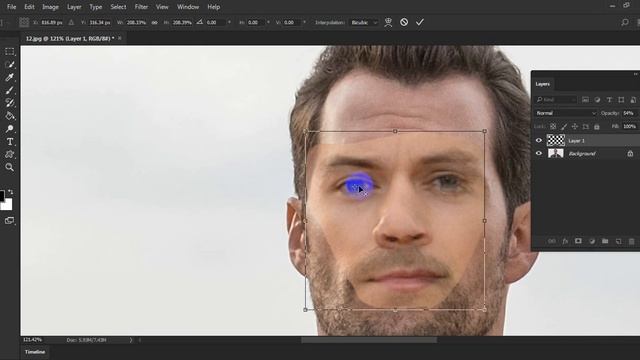
Task: Click the reference point location grid
Action: point(24,22)
